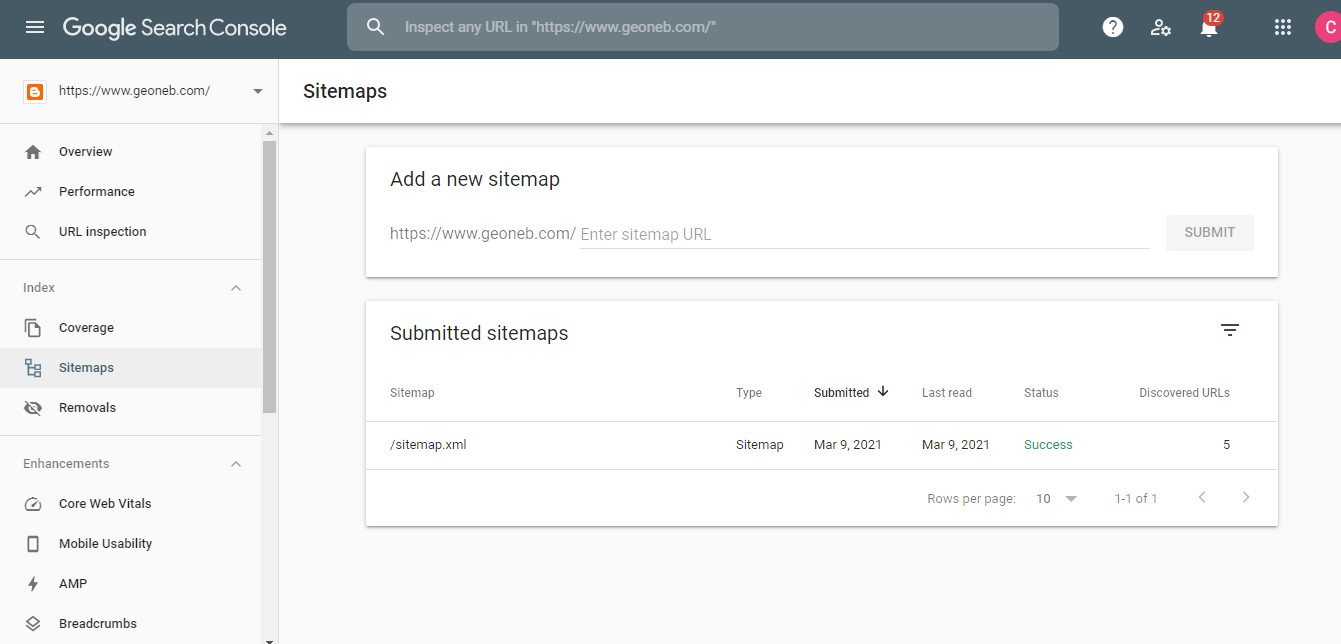1341x644 pixels.
Task: Toggle the Submitted column sort arrow
Action: [883, 392]
